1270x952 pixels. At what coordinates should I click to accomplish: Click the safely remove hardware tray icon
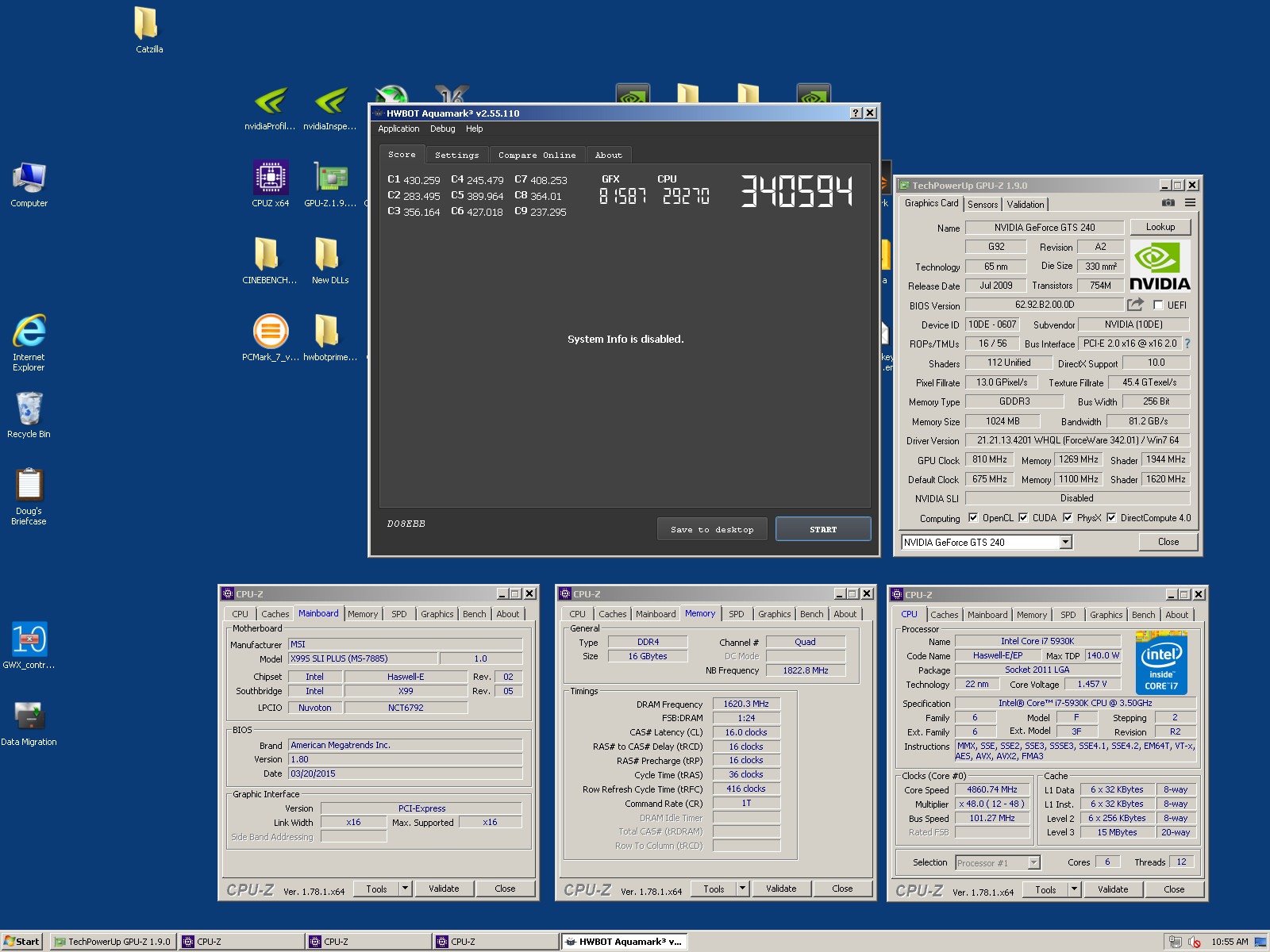[1176, 942]
